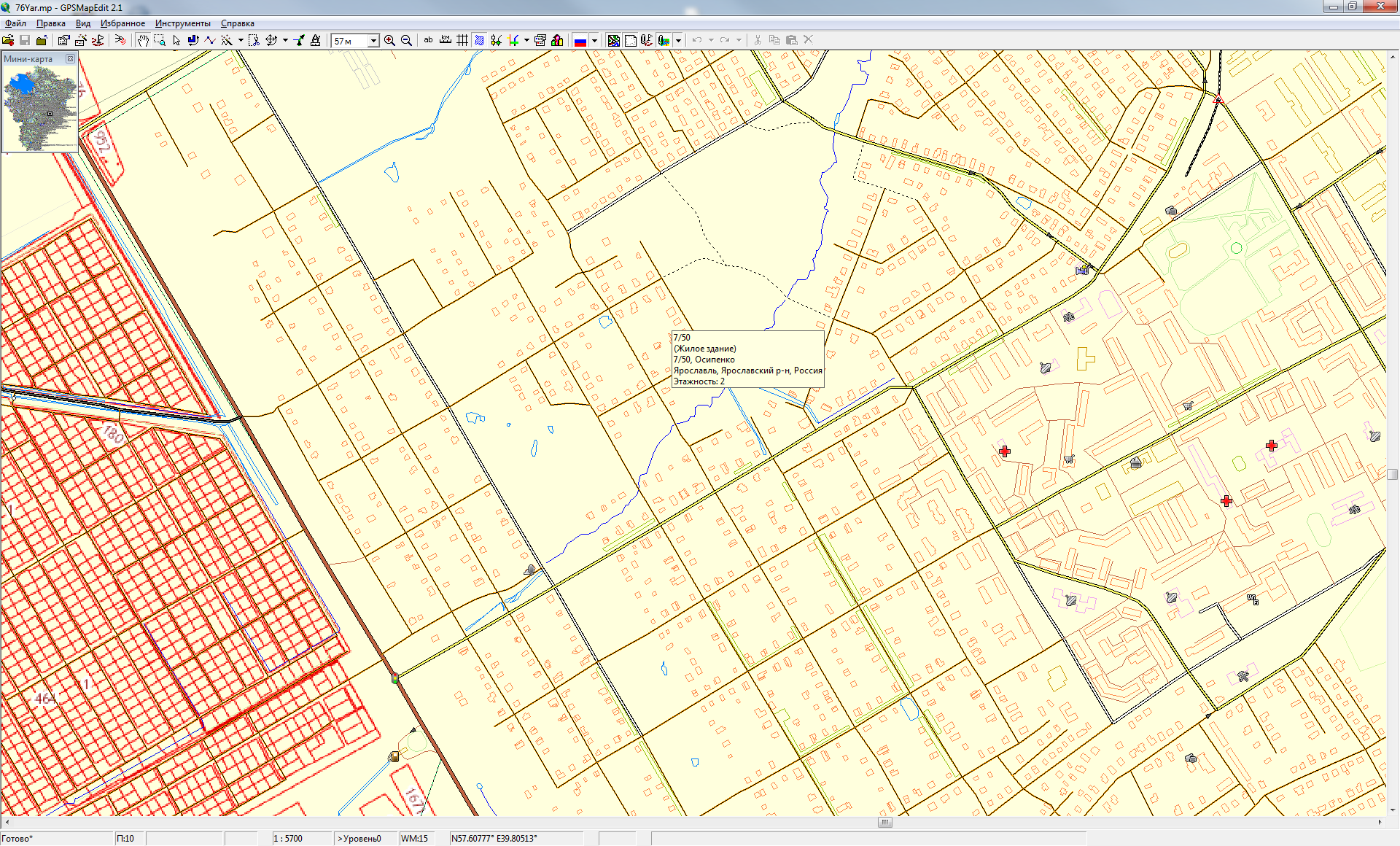Toggle the km scale ruler

[x=446, y=41]
